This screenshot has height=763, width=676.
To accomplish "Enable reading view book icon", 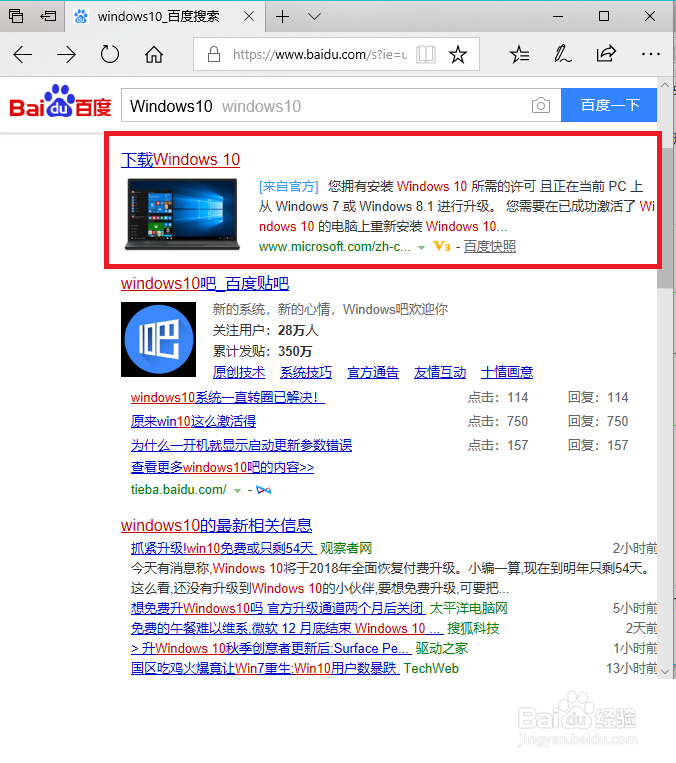I will coord(426,54).
